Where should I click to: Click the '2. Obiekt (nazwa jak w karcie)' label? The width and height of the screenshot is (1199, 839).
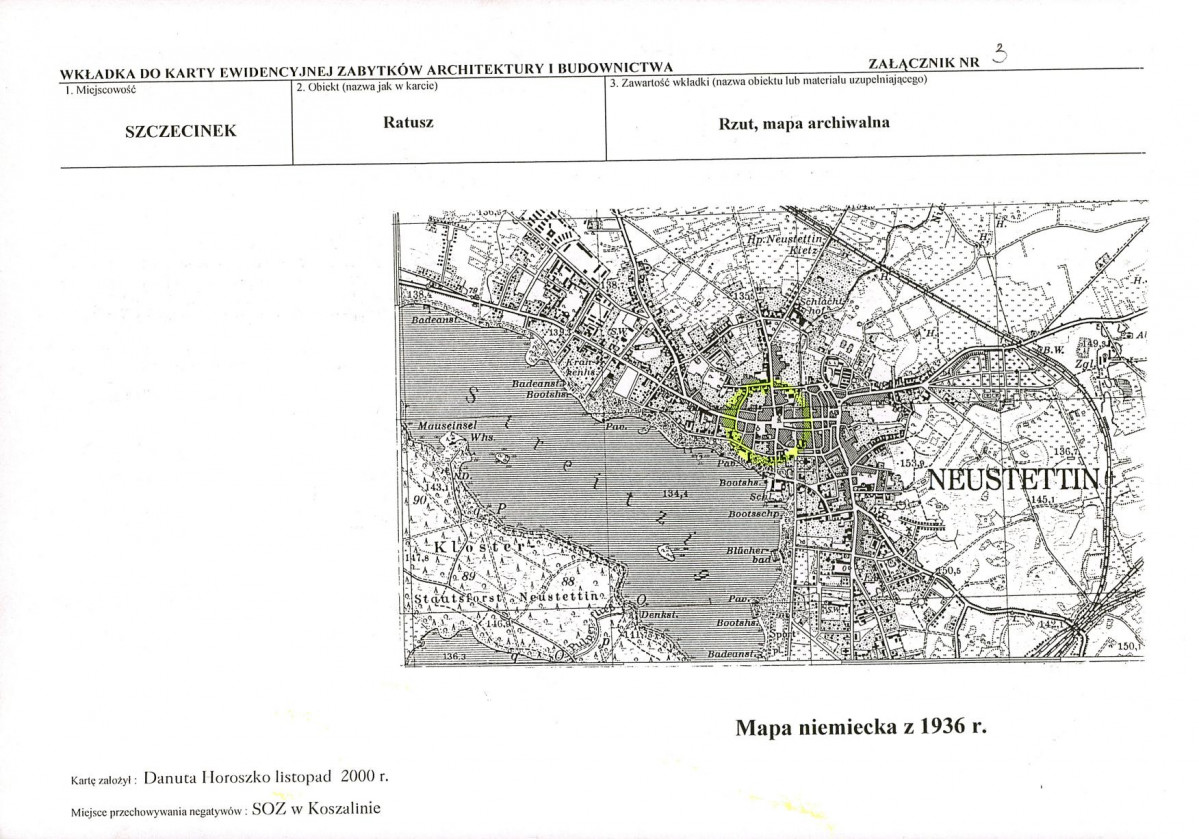(367, 86)
